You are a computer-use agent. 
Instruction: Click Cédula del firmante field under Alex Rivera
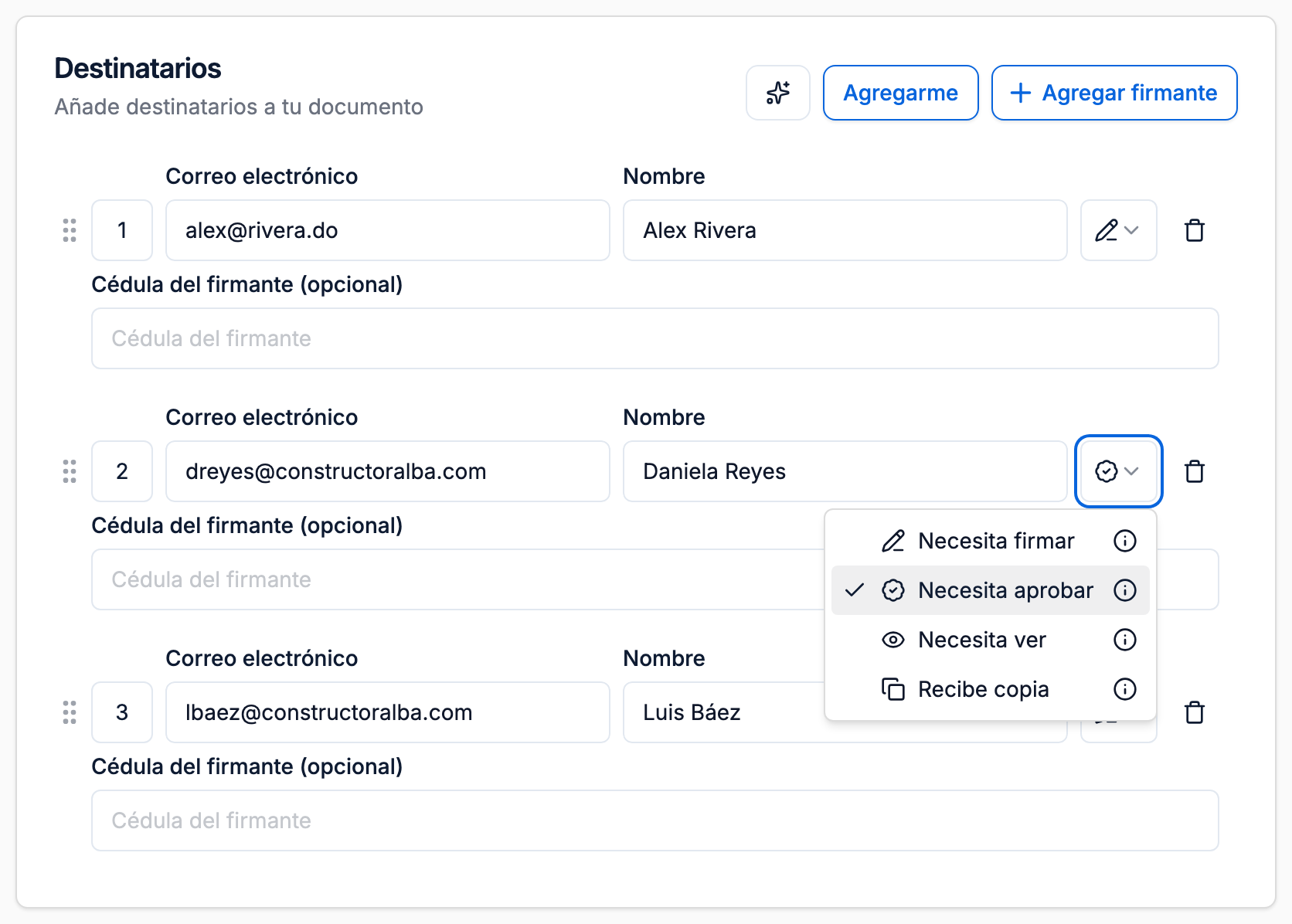[655, 338]
